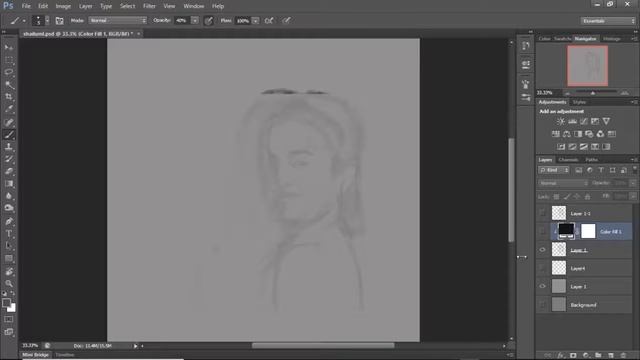Add a layer style with fx button

[x=561, y=356]
